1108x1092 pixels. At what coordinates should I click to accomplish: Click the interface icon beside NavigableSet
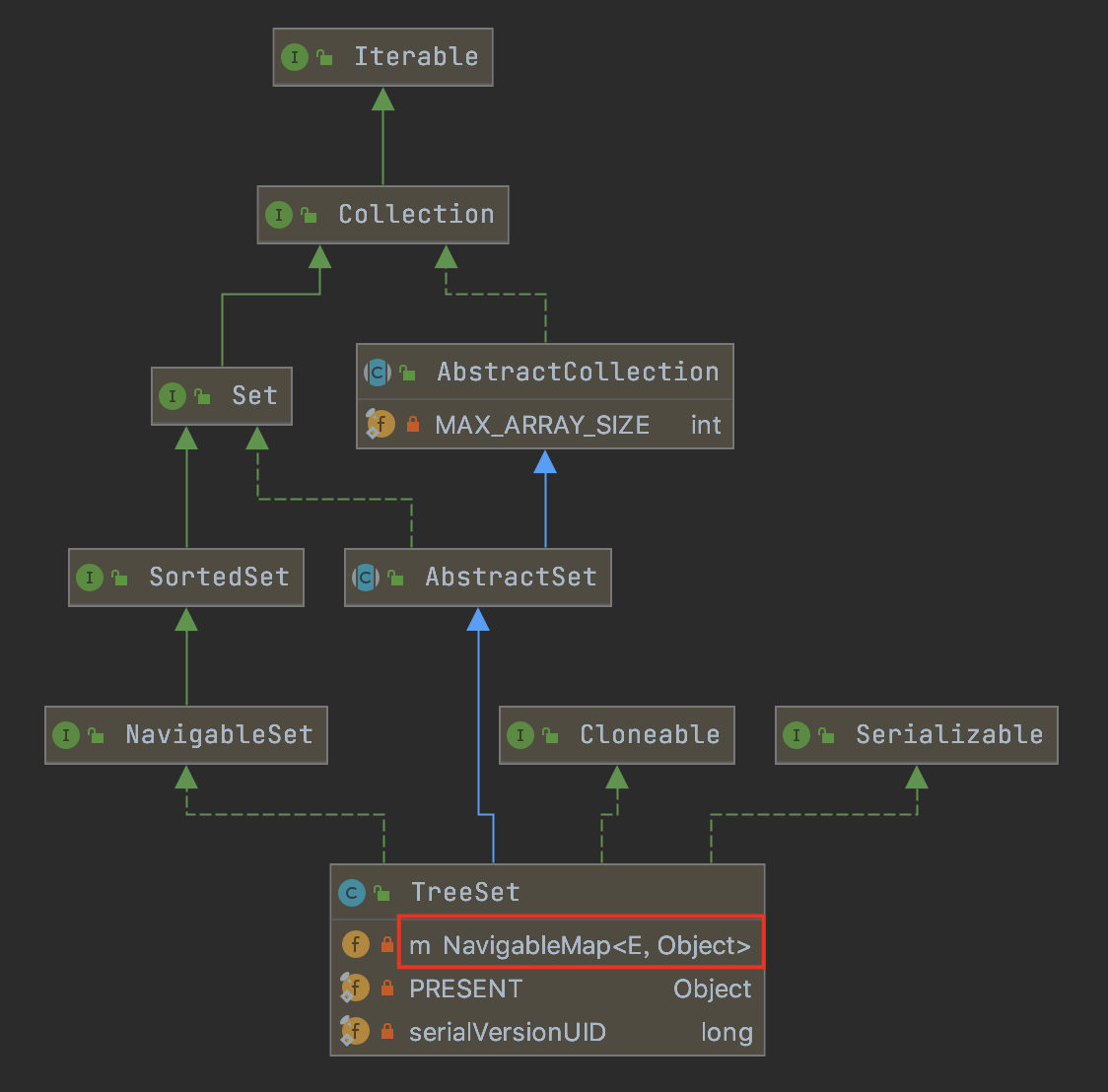click(x=65, y=734)
